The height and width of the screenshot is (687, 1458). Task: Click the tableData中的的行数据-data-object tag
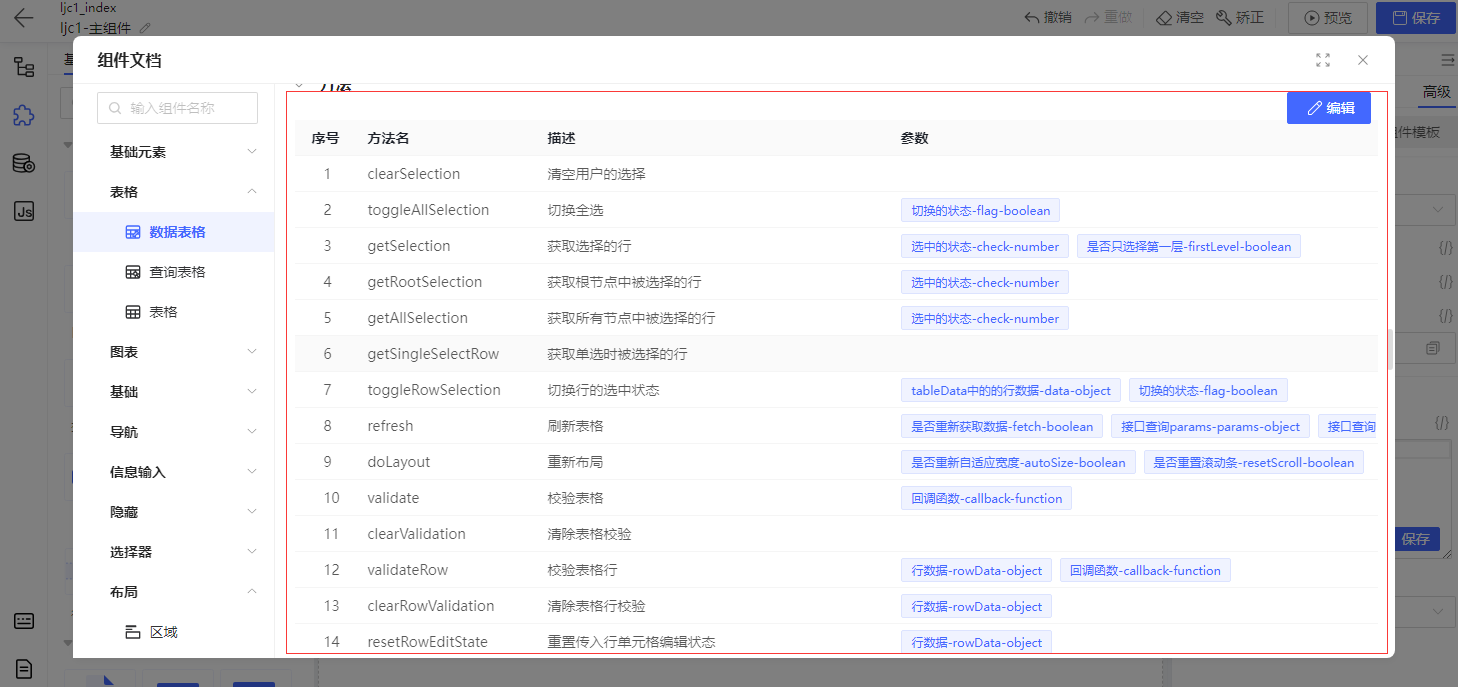coord(1011,390)
